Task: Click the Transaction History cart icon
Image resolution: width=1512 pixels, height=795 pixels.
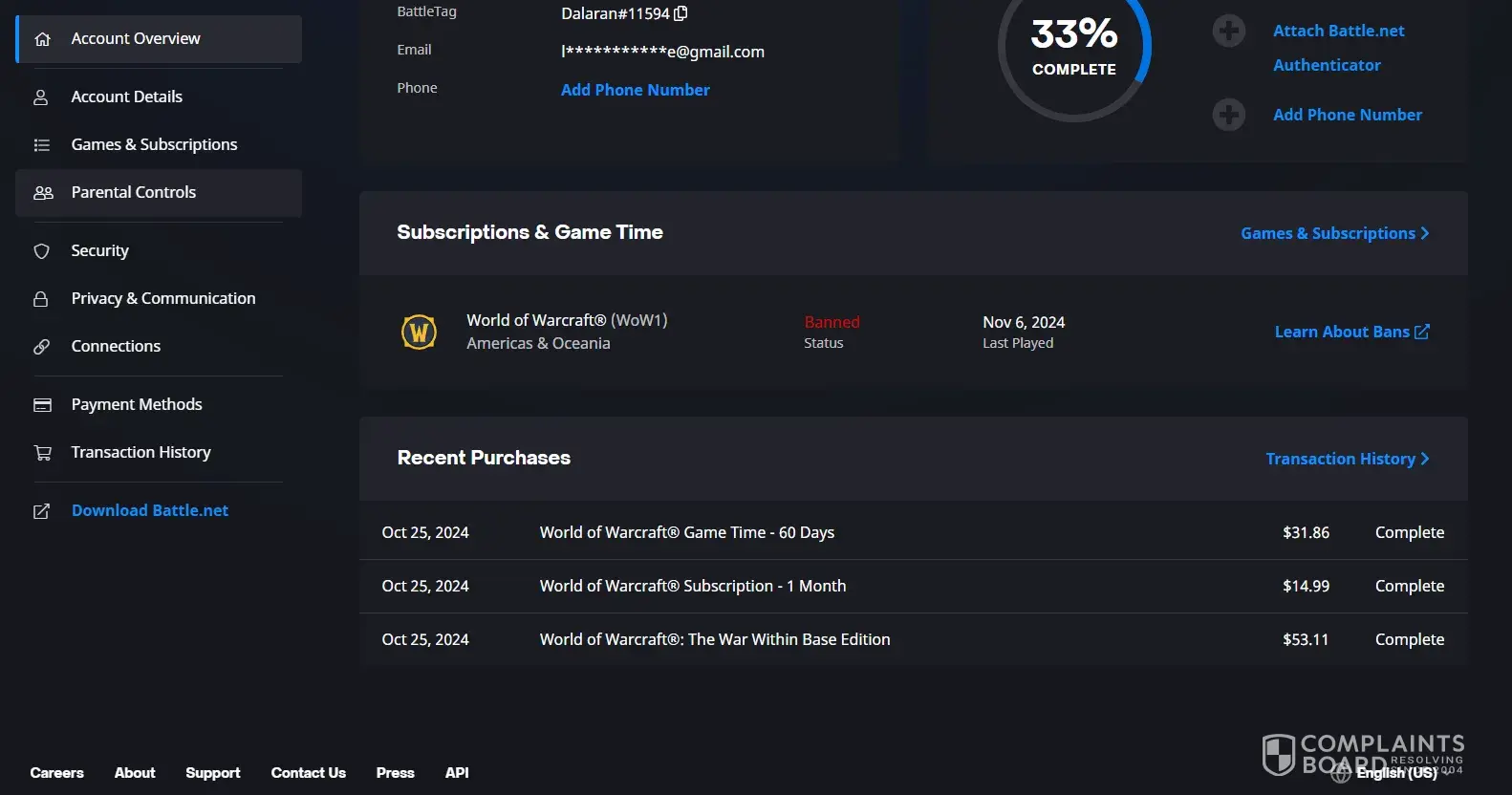Action: 42,453
